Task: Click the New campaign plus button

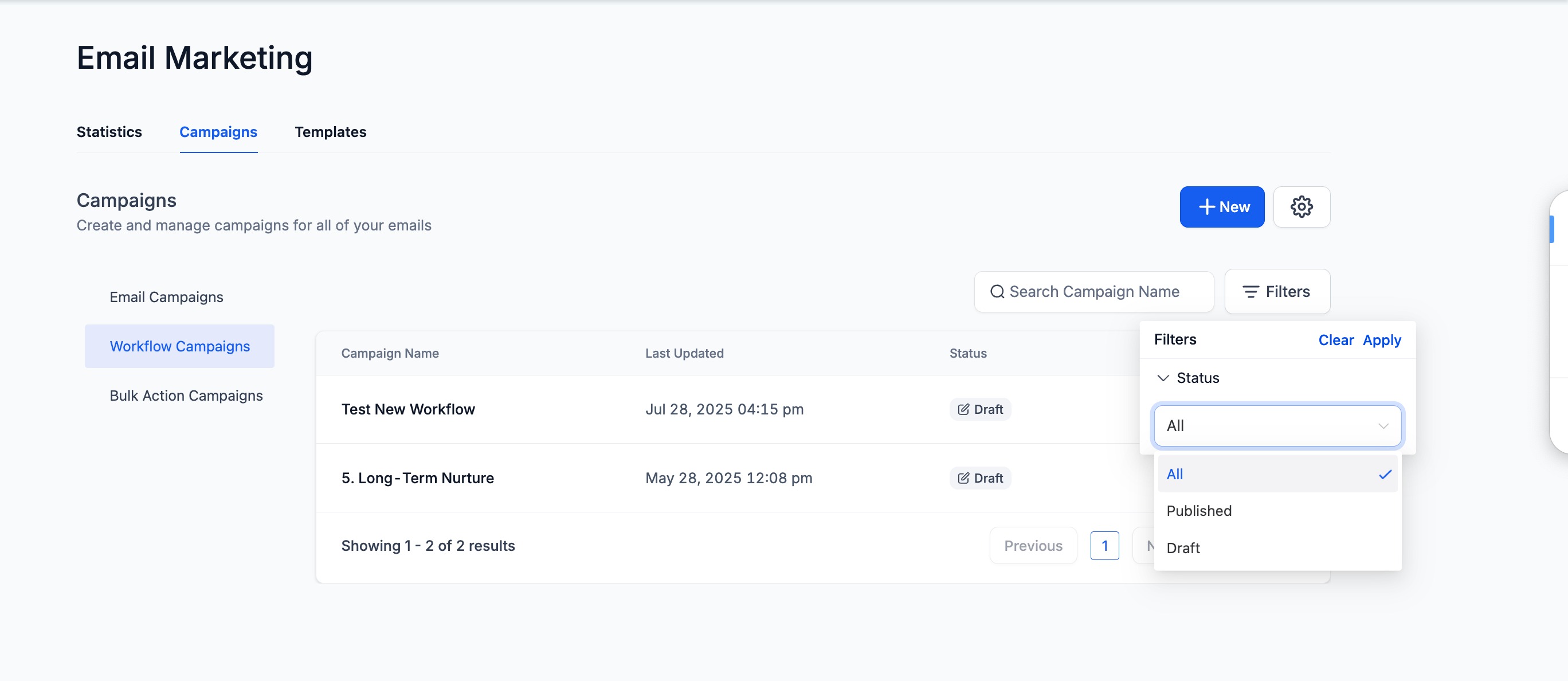Action: tap(1222, 207)
